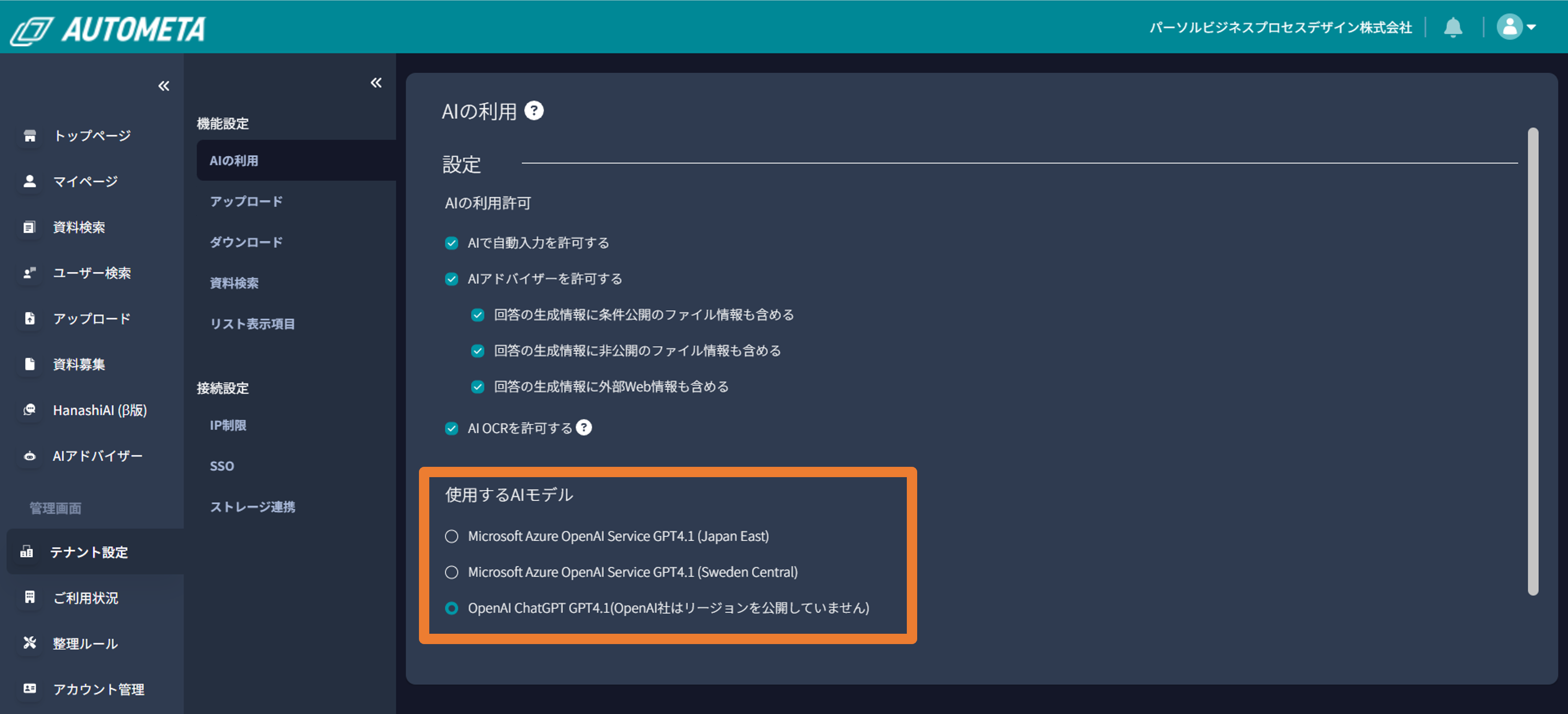Click the settings panel vertical scrollbar
This screenshot has width=1568, height=714.
click(1533, 361)
